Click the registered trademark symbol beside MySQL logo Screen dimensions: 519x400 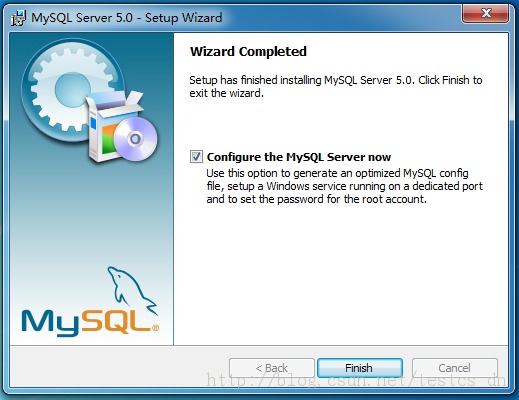click(155, 328)
